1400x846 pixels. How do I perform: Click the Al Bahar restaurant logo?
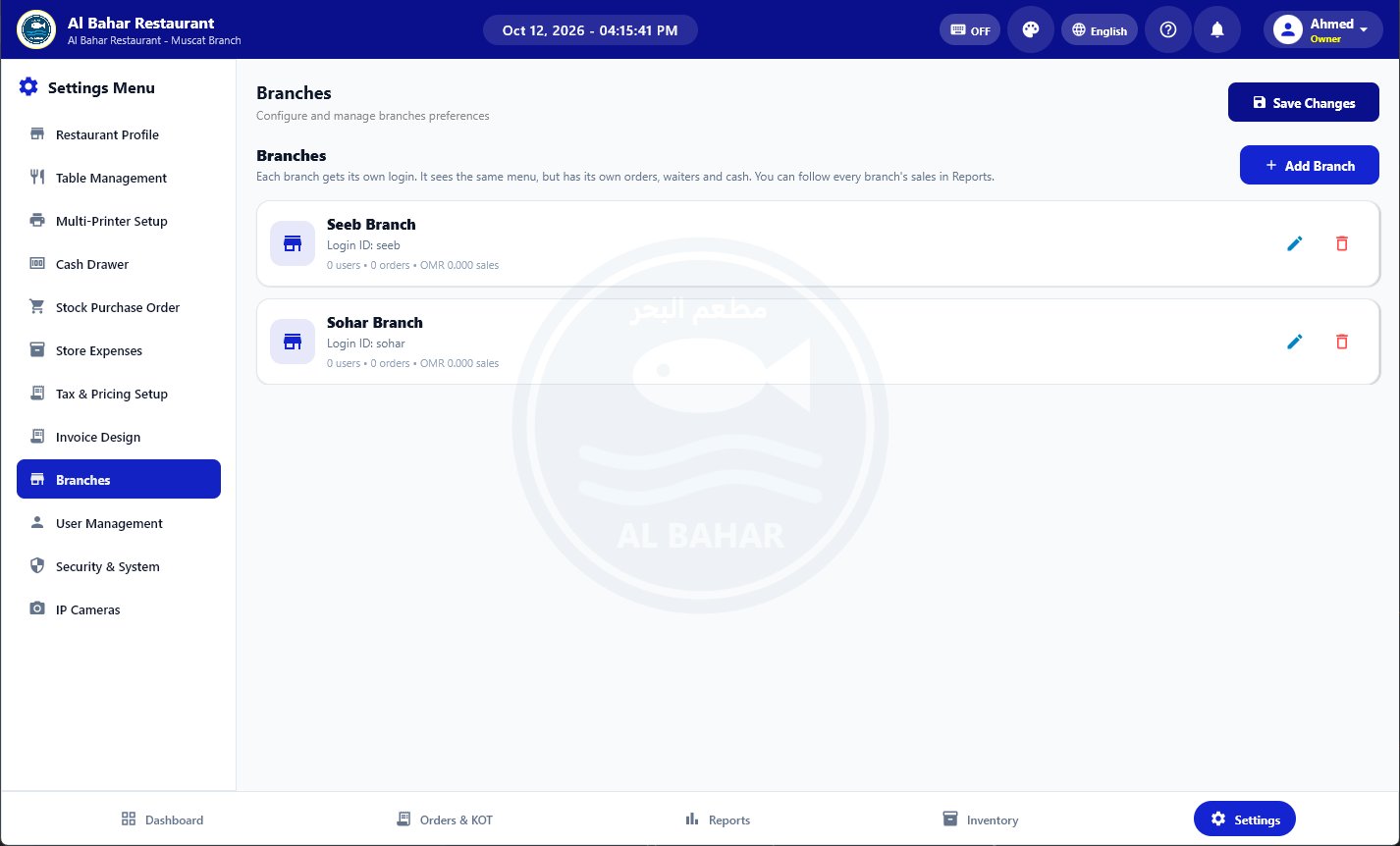(36, 29)
